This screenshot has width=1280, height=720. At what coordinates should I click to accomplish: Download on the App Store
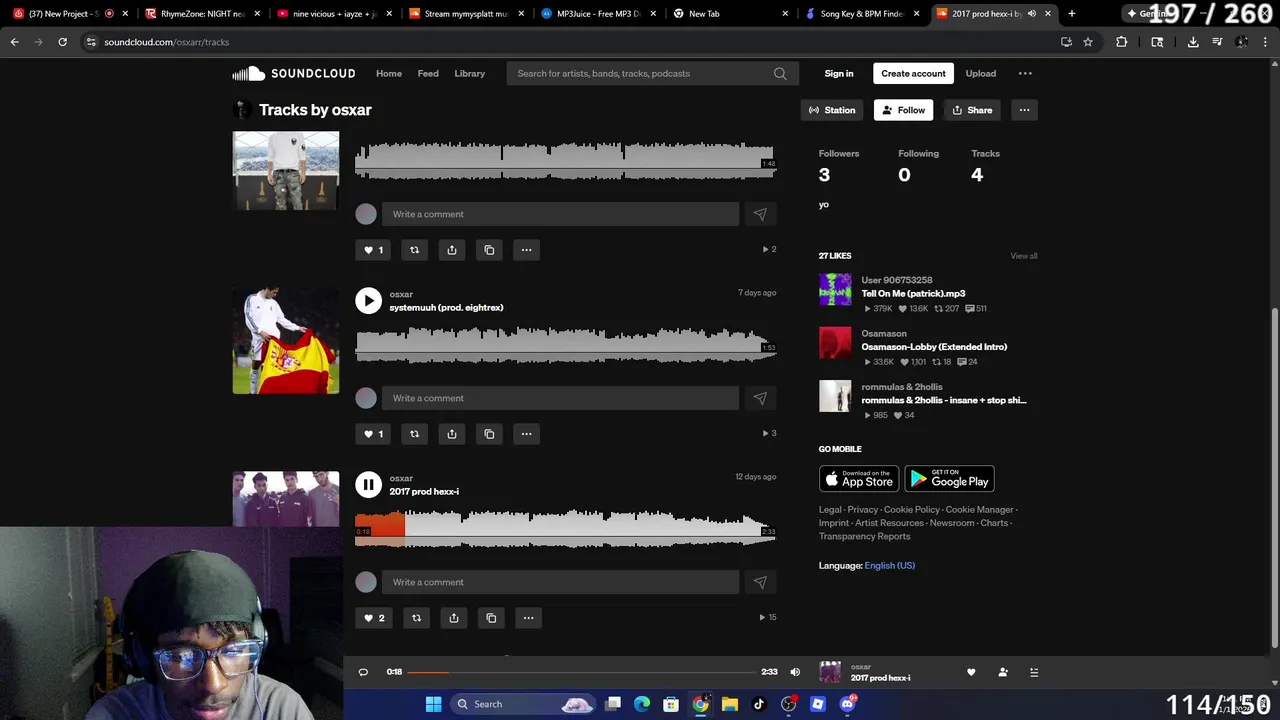click(x=859, y=479)
